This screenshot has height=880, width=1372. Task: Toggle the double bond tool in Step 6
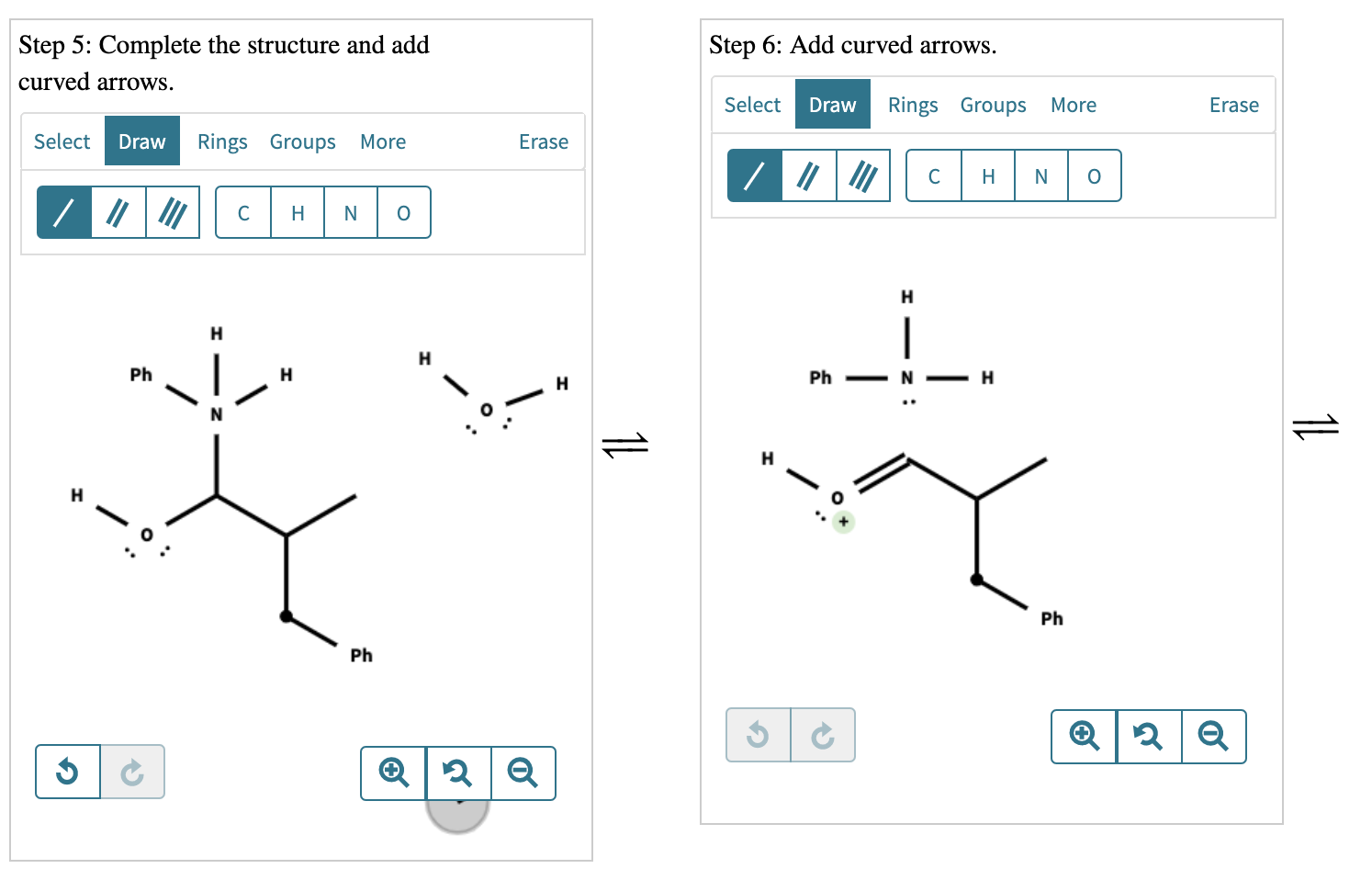point(808,175)
